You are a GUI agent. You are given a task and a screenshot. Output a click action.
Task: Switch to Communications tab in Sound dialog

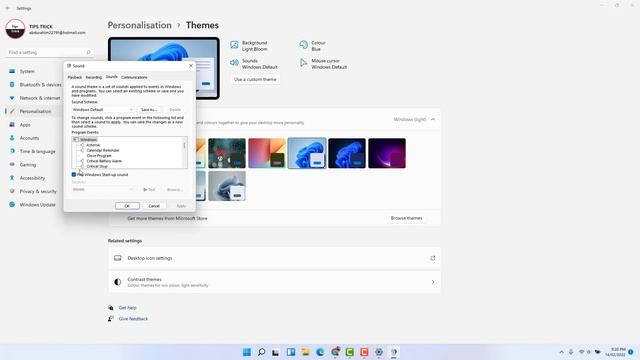point(134,77)
